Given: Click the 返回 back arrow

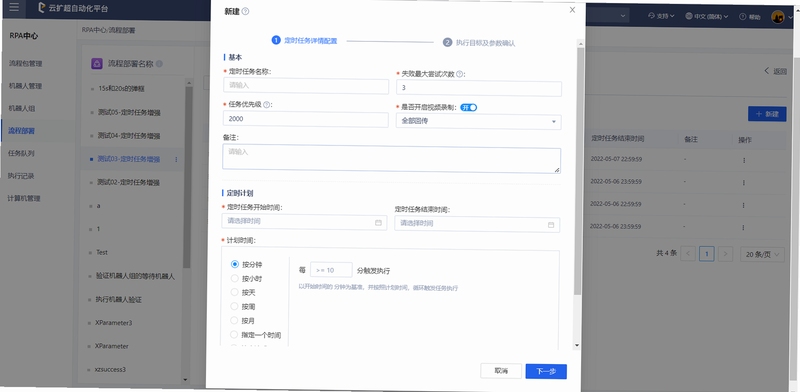Looking at the screenshot, I should pos(766,70).
